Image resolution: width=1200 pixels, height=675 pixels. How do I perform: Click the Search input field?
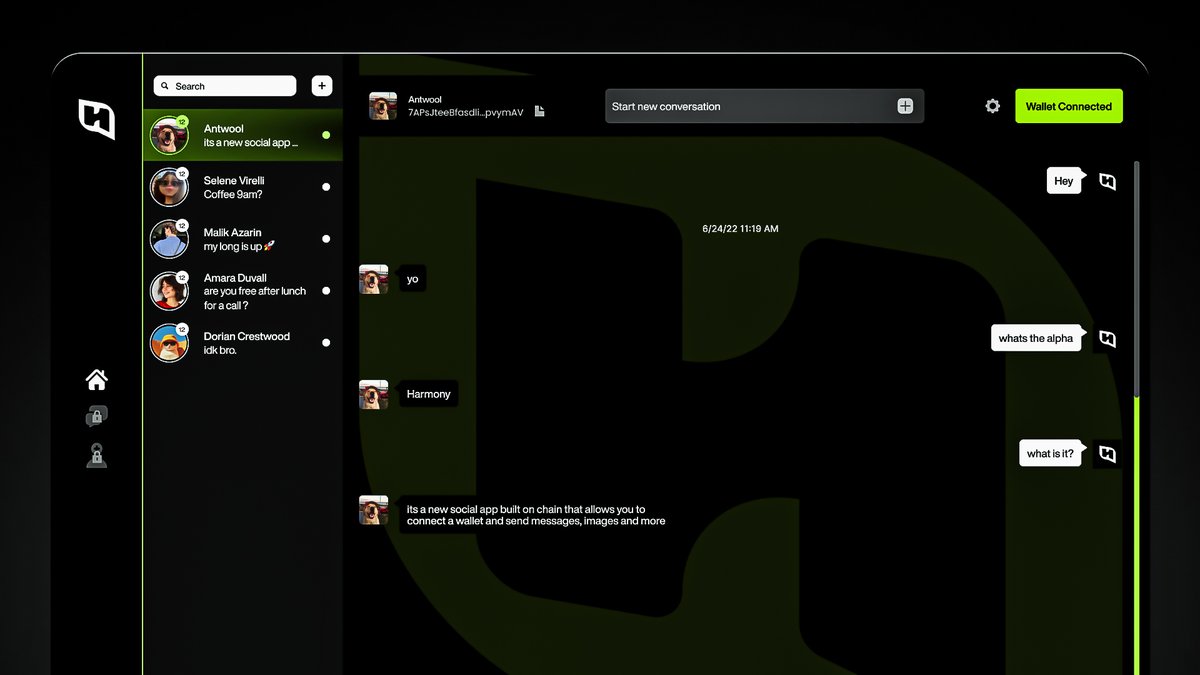pyautogui.click(x=225, y=86)
